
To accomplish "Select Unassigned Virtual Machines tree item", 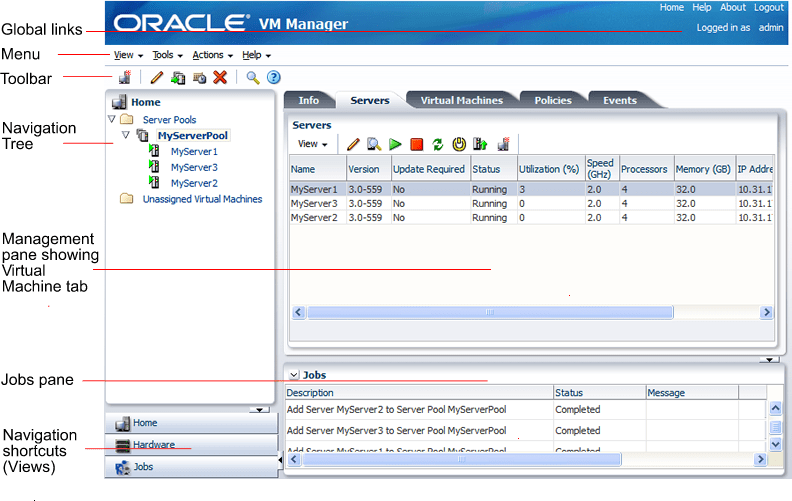I will (202, 199).
